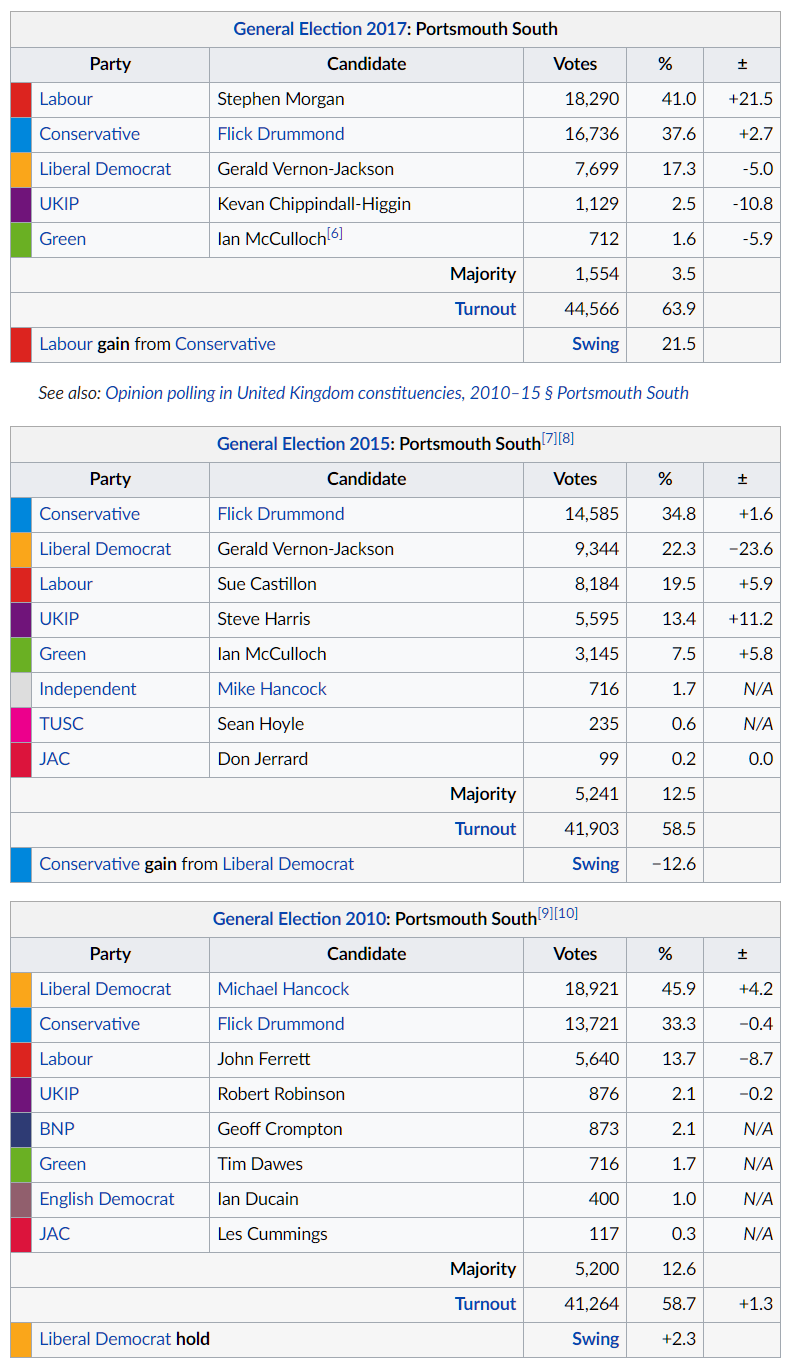Open the TUSC party link
The image size is (793, 1372).
click(61, 724)
